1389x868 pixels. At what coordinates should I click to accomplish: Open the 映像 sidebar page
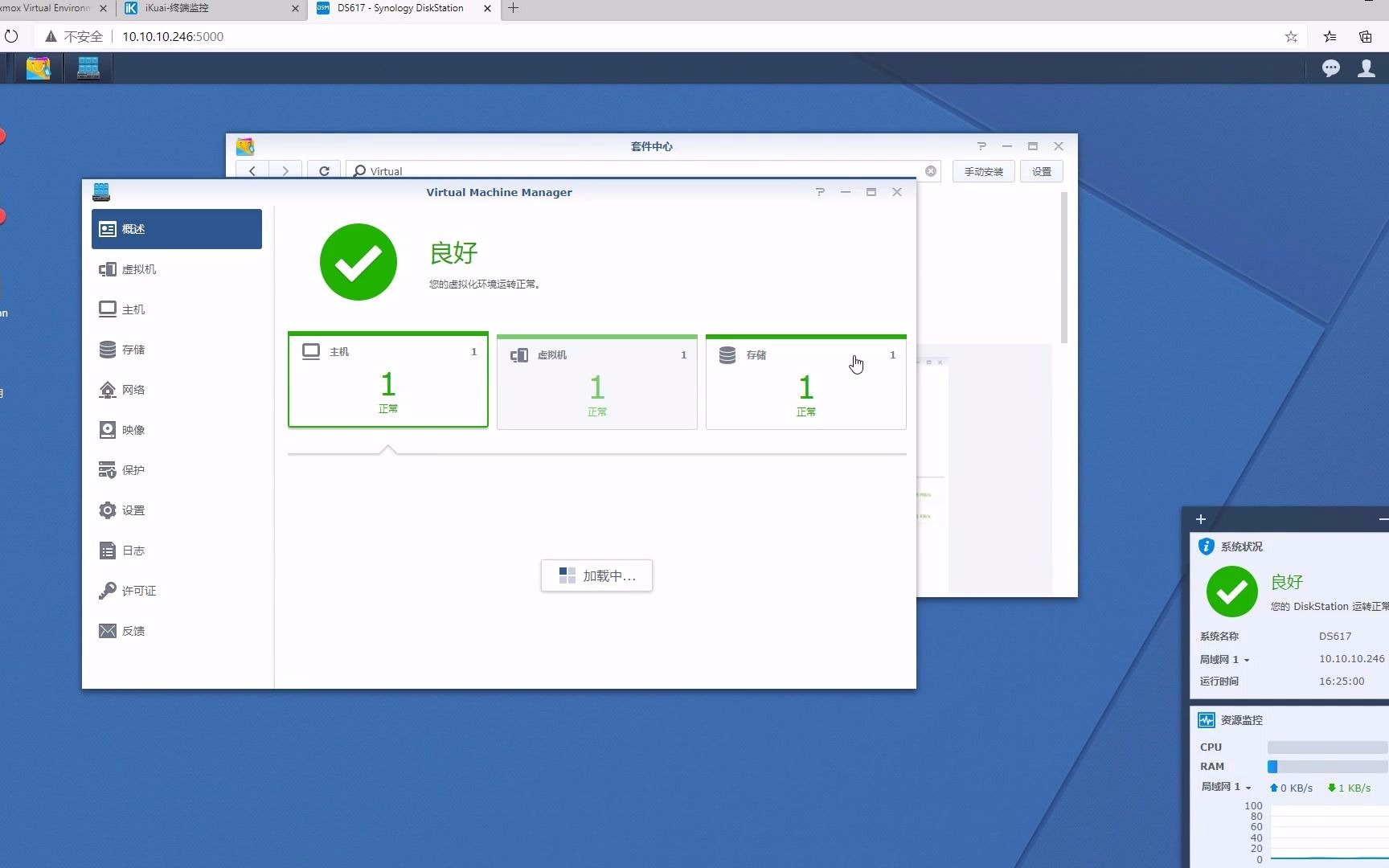[177, 430]
